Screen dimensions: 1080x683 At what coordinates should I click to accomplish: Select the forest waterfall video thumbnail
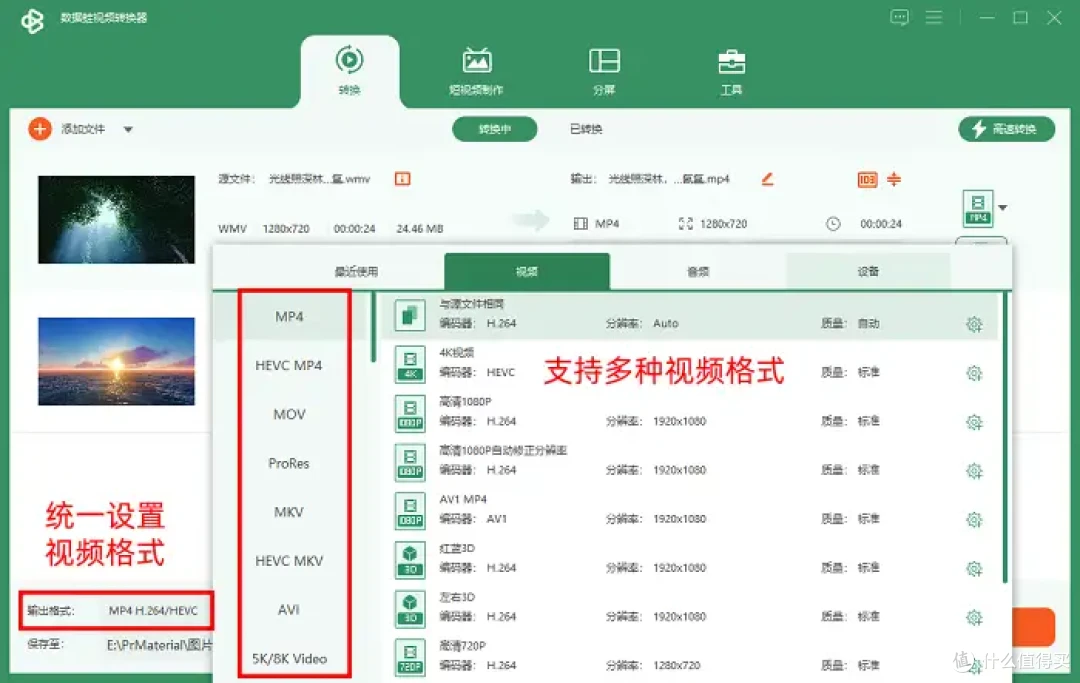coord(116,220)
